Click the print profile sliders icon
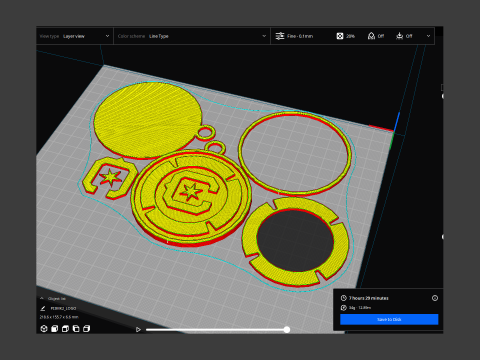This screenshot has height=360, width=480. tap(280, 36)
